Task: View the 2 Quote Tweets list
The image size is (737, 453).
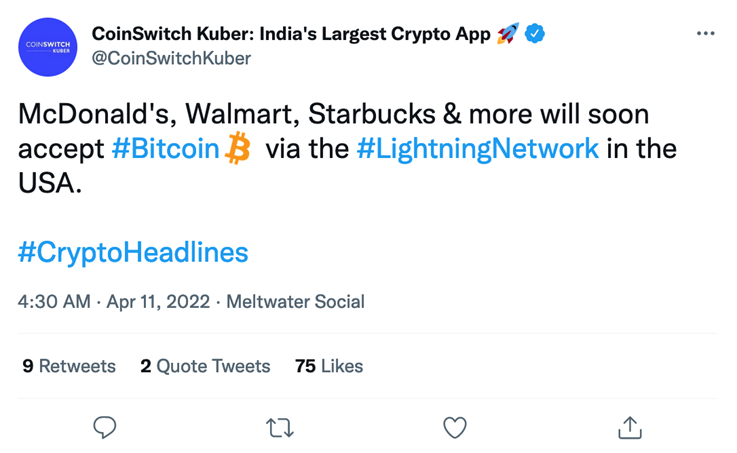Action: (205, 366)
